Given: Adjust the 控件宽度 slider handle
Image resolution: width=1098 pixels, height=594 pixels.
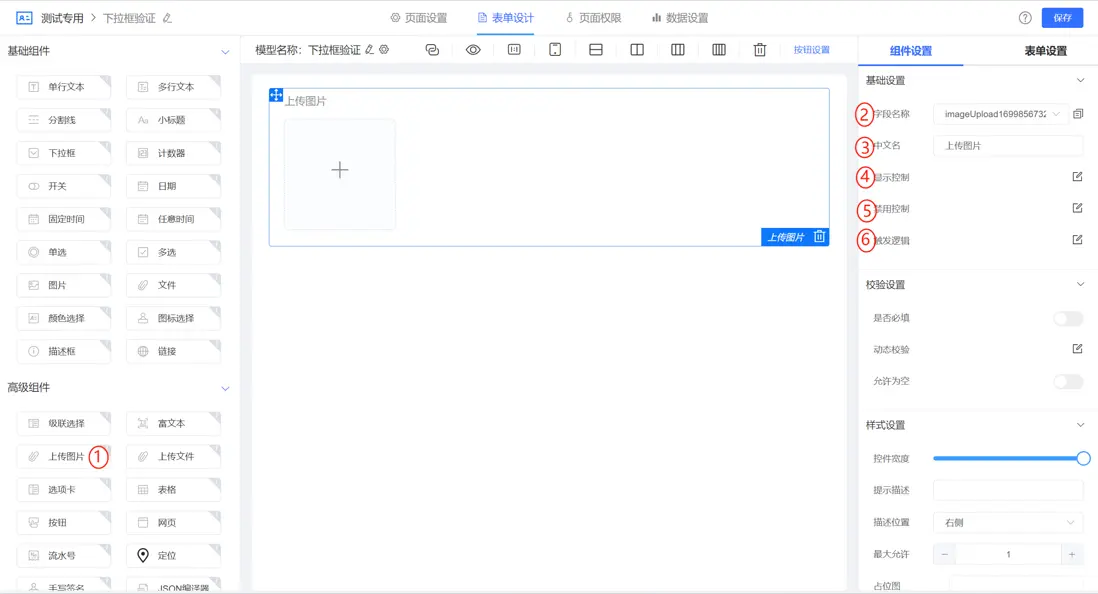Looking at the screenshot, I should [x=1083, y=459].
